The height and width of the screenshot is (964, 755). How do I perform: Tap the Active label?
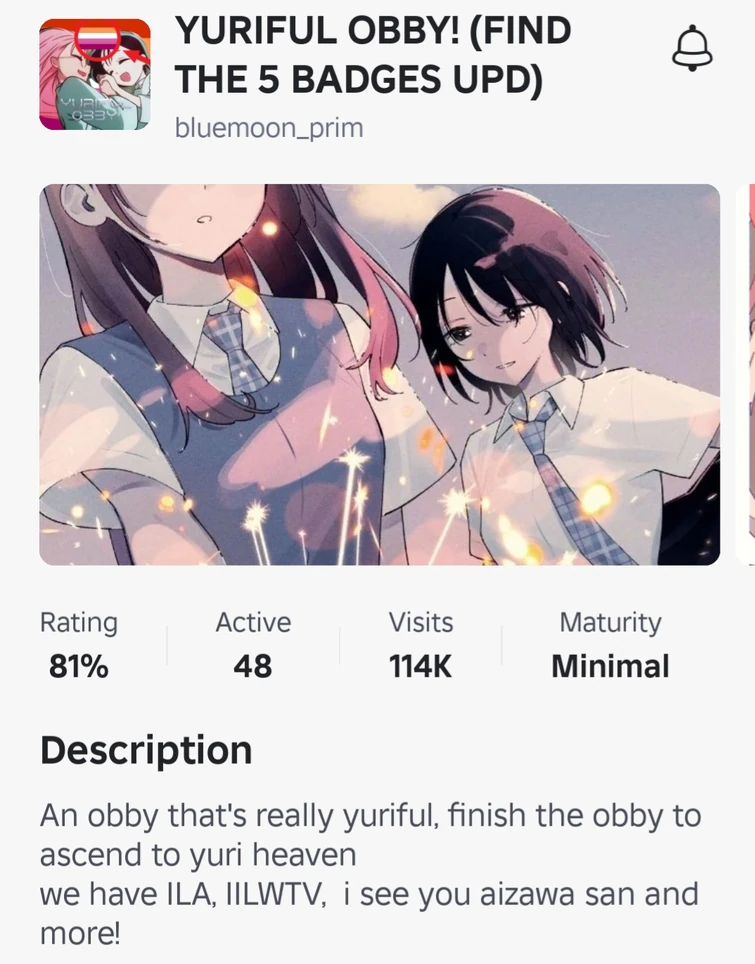pyautogui.click(x=253, y=622)
